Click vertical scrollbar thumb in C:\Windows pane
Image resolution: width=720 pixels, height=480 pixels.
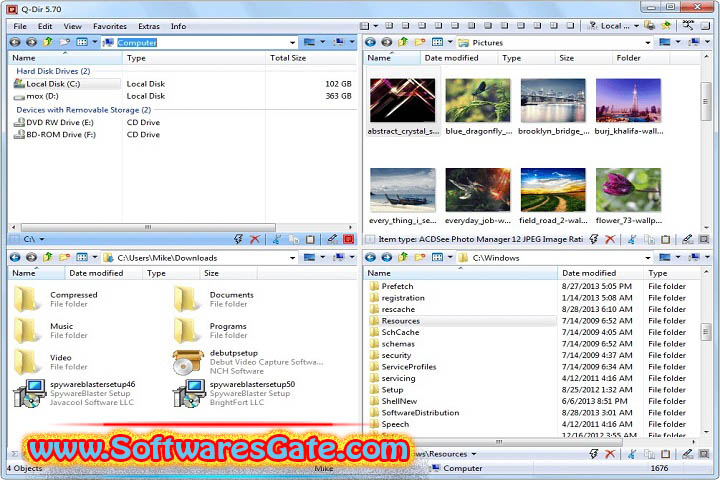tap(706, 332)
